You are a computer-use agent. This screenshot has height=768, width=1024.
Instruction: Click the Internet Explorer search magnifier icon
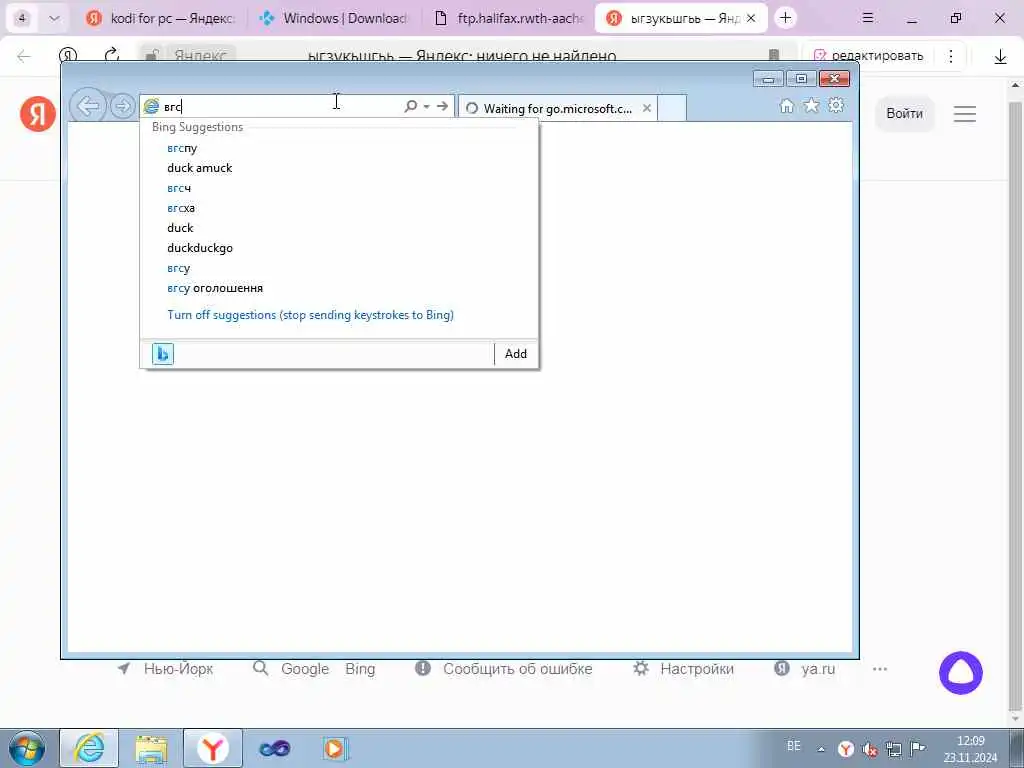pos(410,106)
